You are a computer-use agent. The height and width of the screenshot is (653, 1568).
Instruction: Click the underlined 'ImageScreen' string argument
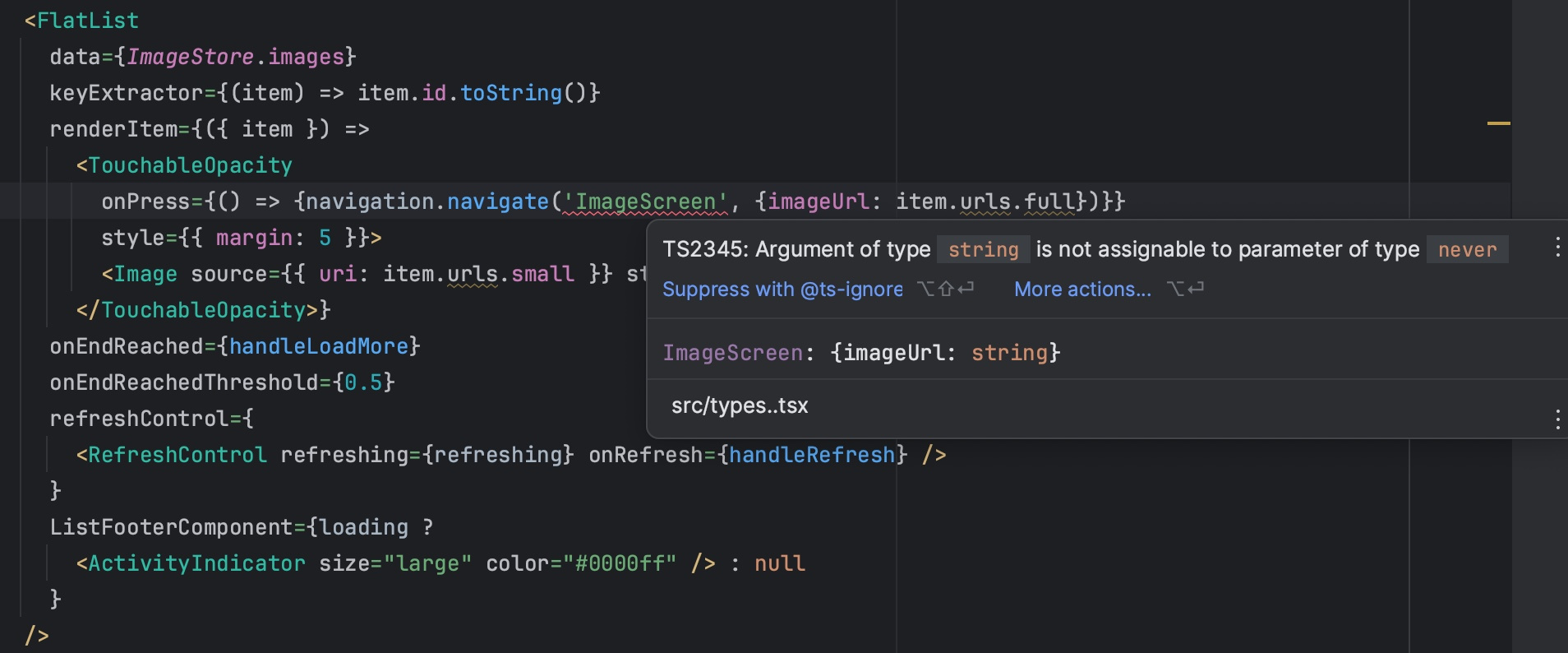[645, 201]
